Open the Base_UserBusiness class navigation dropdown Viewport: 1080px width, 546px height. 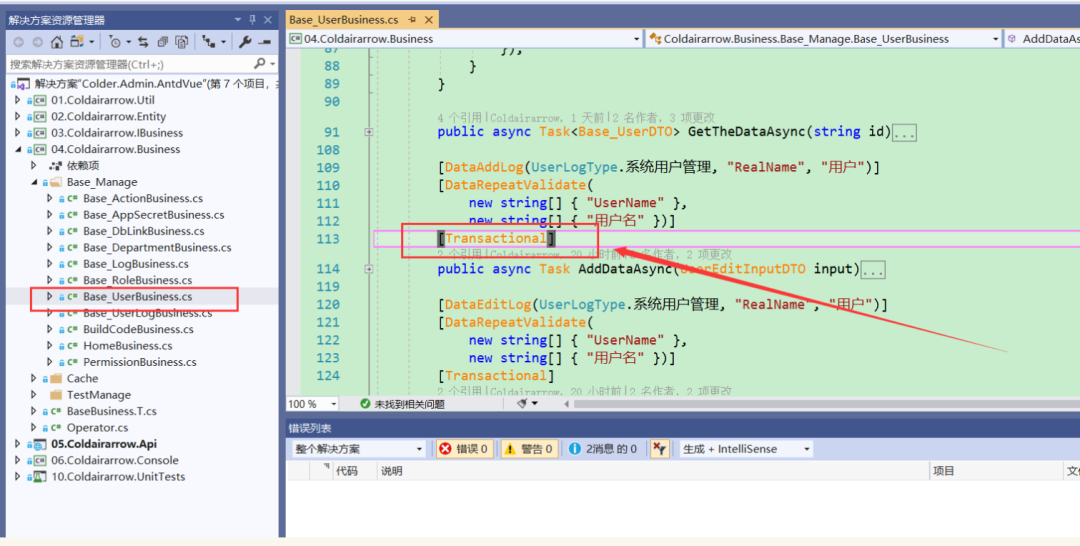(824, 39)
